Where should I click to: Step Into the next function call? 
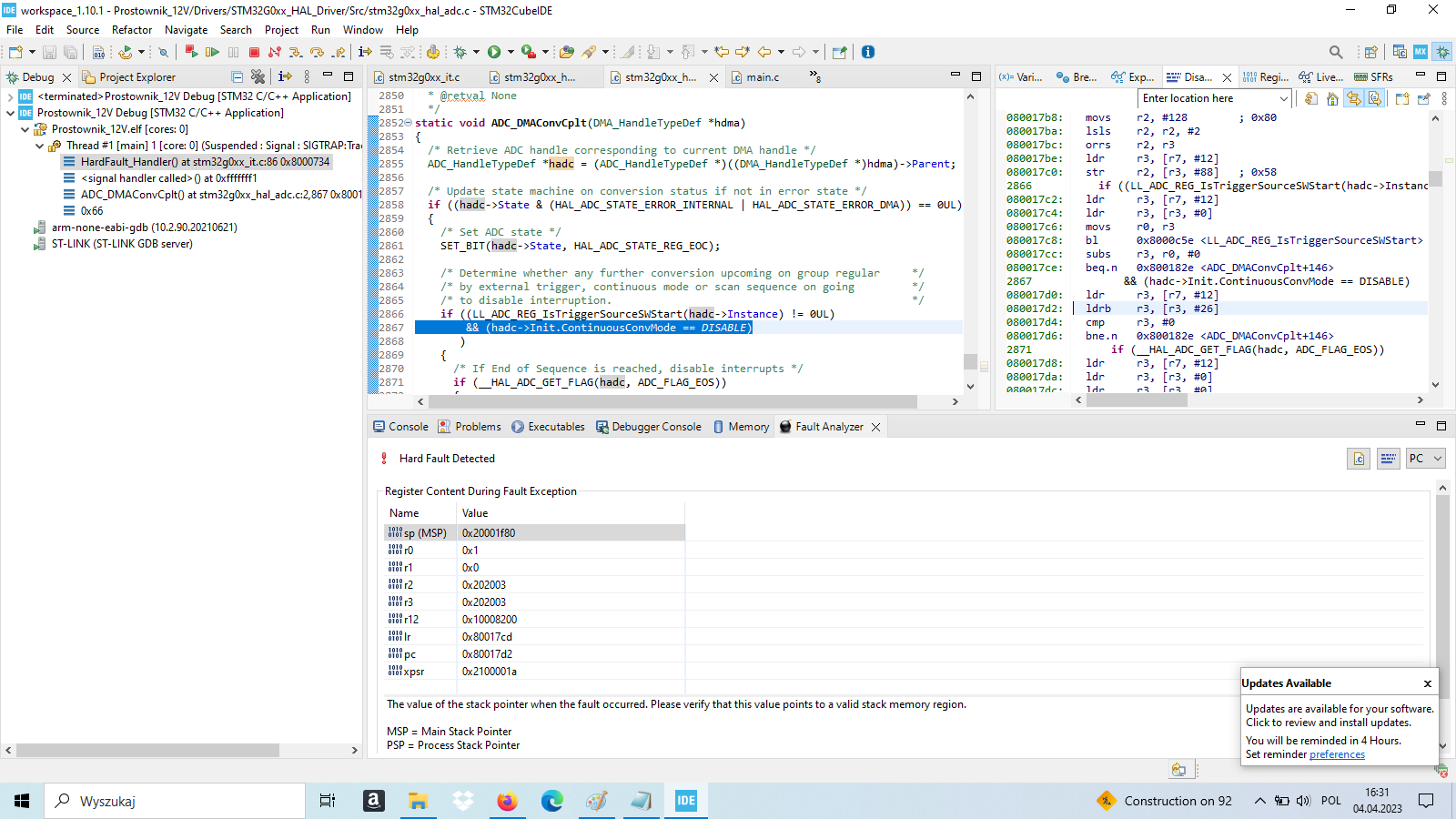coord(296,52)
